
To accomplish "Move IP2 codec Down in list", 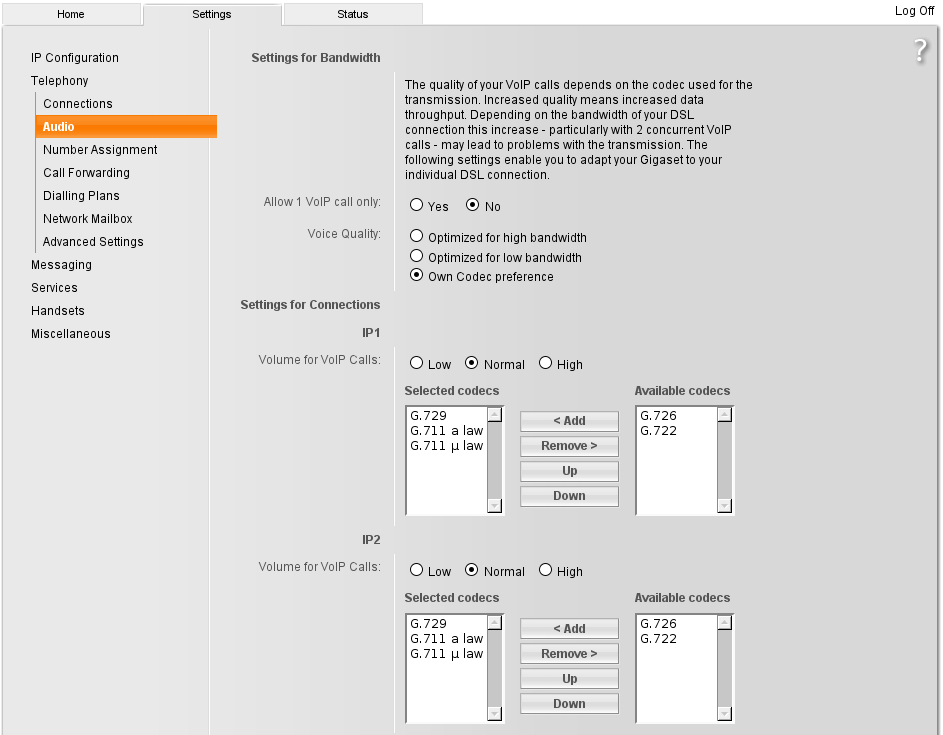I will (x=569, y=704).
